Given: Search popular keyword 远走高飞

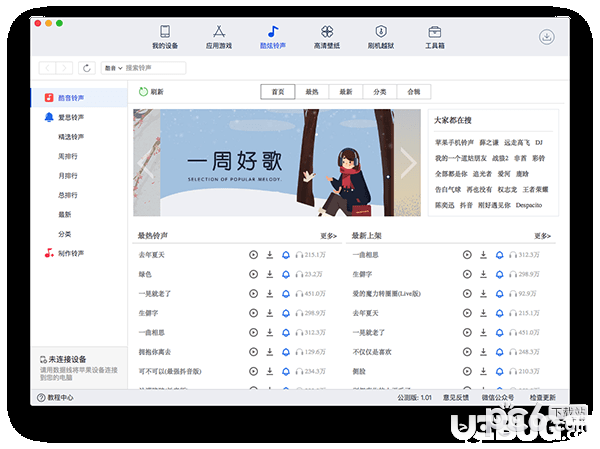Looking at the screenshot, I should [517, 143].
